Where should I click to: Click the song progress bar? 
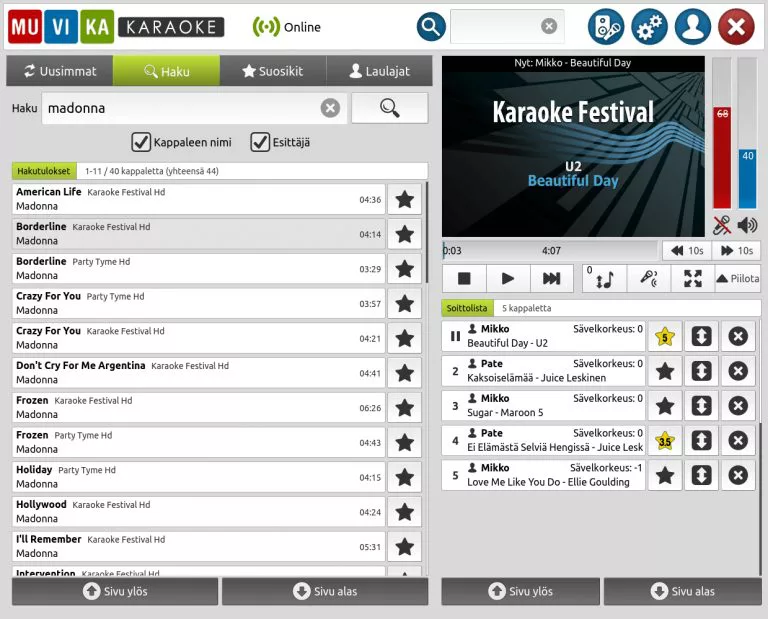click(x=550, y=251)
